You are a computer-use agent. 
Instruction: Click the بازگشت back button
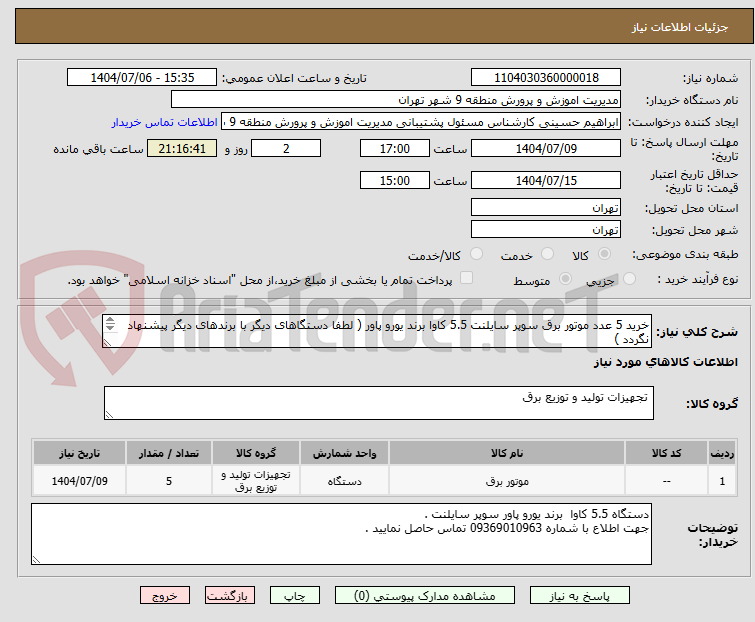229,595
